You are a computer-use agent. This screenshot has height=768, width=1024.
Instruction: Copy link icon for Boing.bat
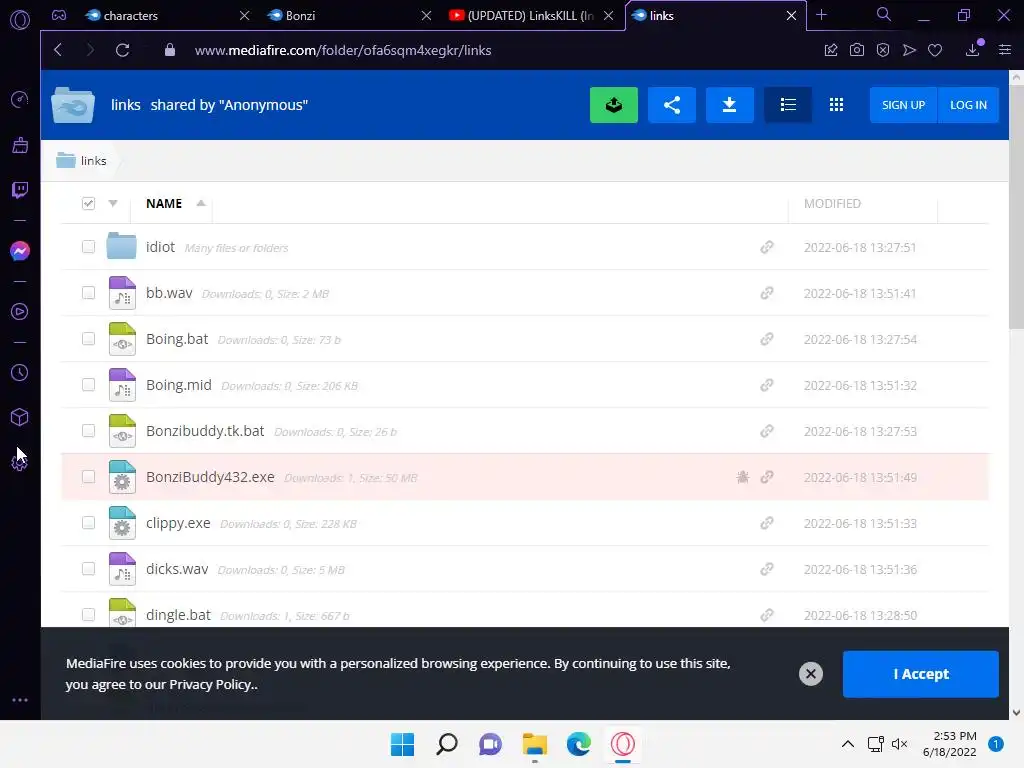click(x=767, y=339)
